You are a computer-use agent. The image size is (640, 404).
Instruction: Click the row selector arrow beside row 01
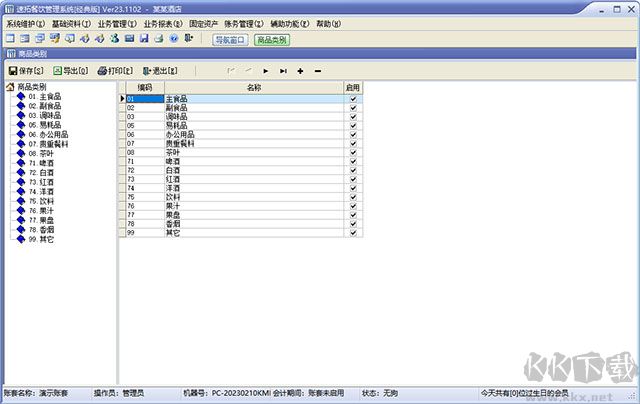tap(122, 99)
